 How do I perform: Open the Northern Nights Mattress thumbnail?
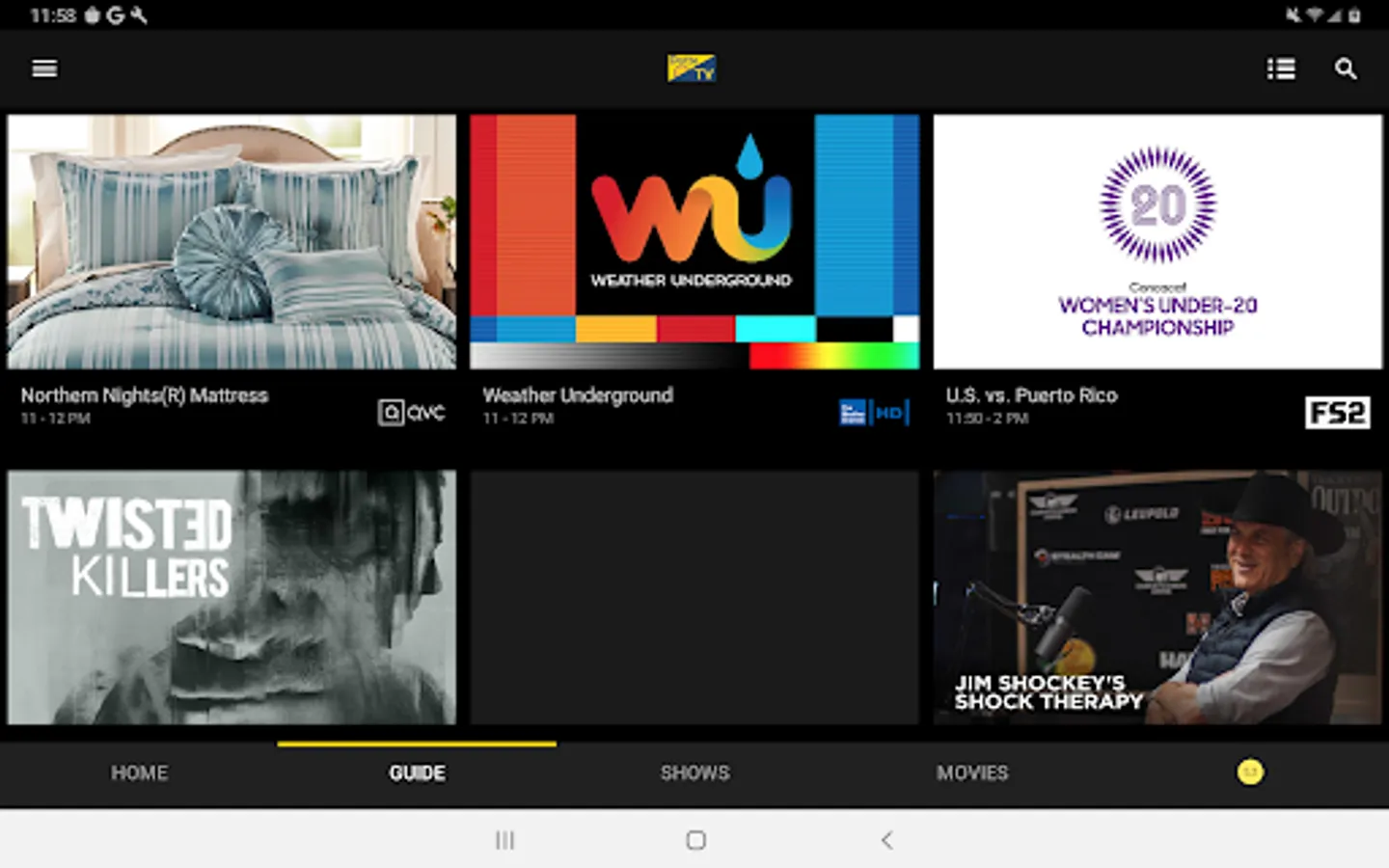[231, 242]
